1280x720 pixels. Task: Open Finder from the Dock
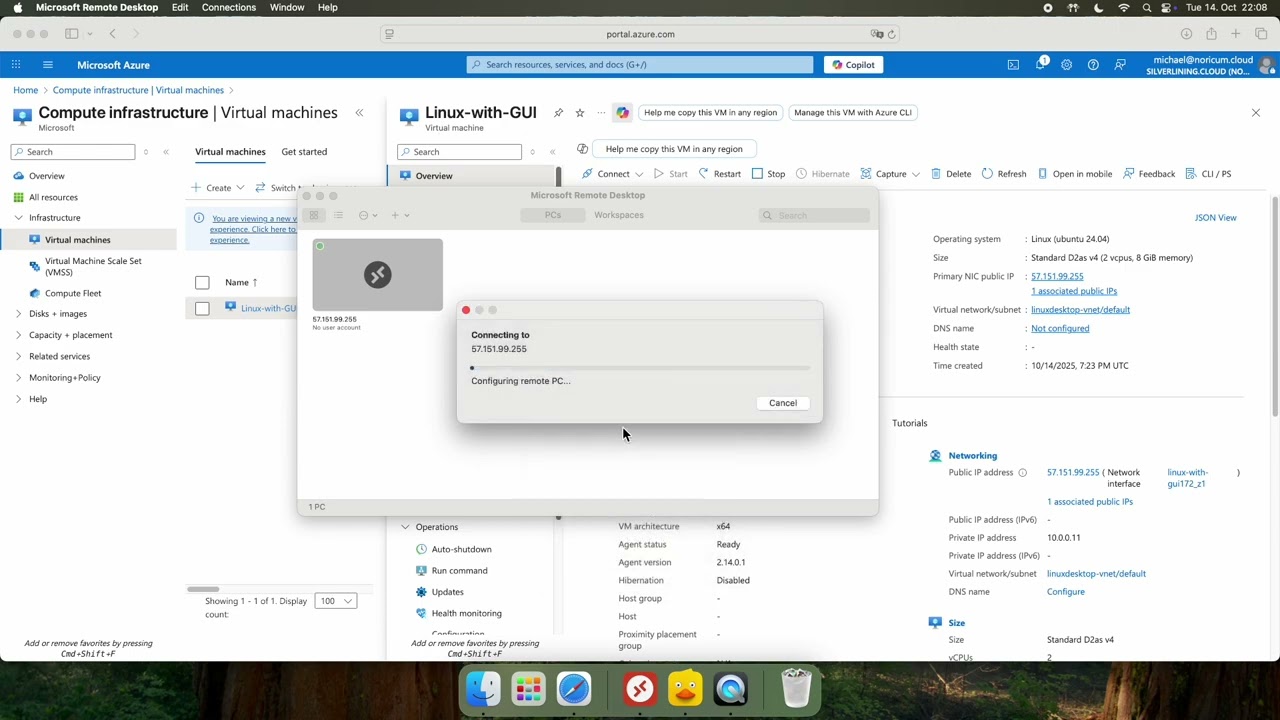pyautogui.click(x=483, y=689)
